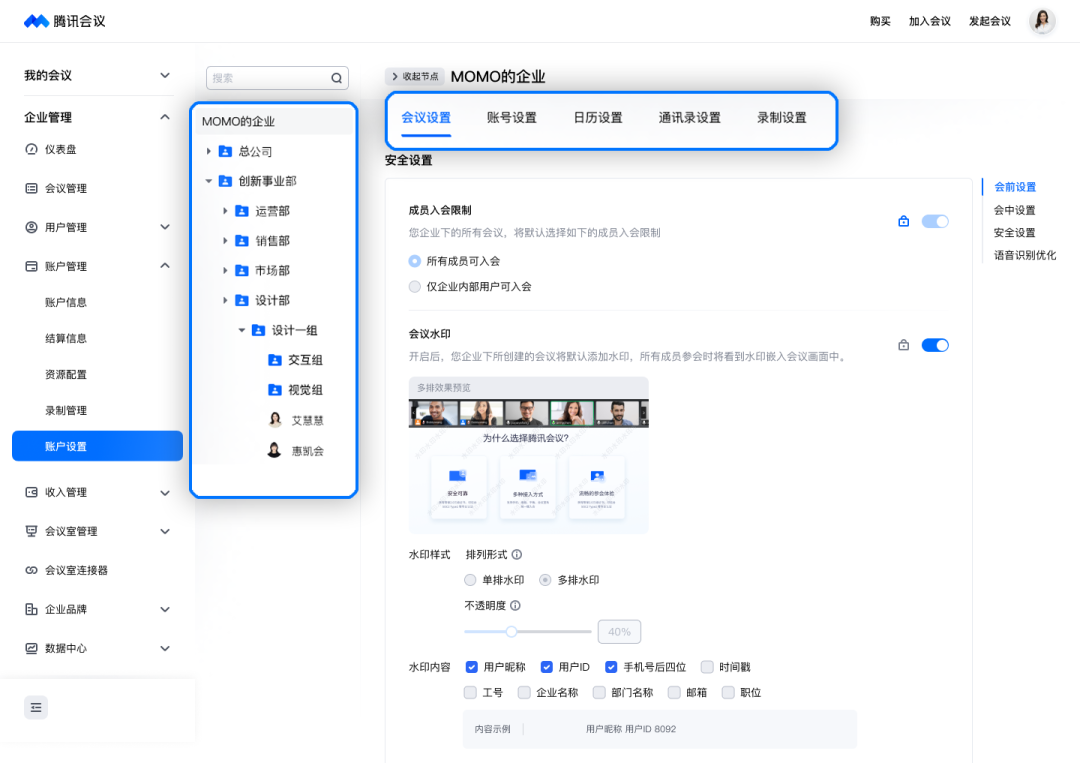
Task: Collapse the 账户管理 submenu chevron
Action: pyautogui.click(x=165, y=266)
